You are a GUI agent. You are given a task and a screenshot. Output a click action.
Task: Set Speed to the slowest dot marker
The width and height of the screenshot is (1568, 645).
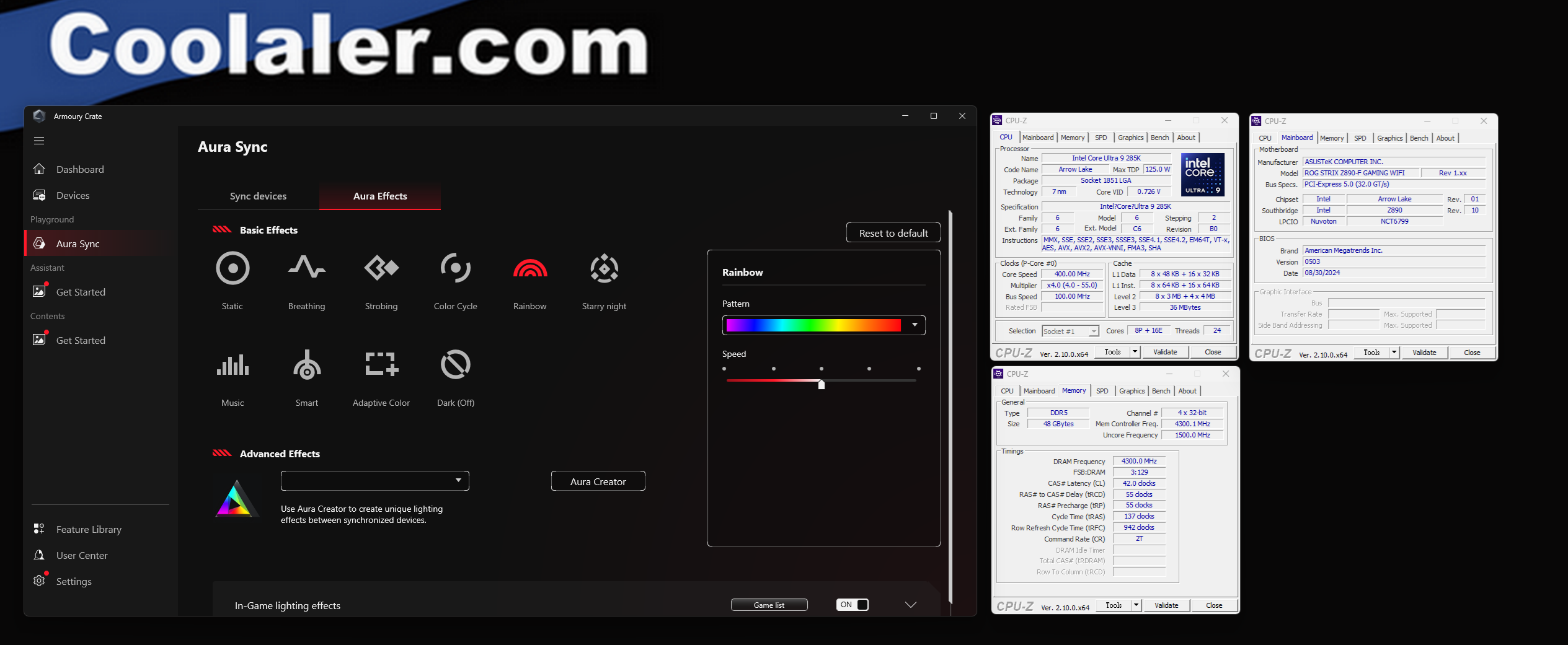724,369
